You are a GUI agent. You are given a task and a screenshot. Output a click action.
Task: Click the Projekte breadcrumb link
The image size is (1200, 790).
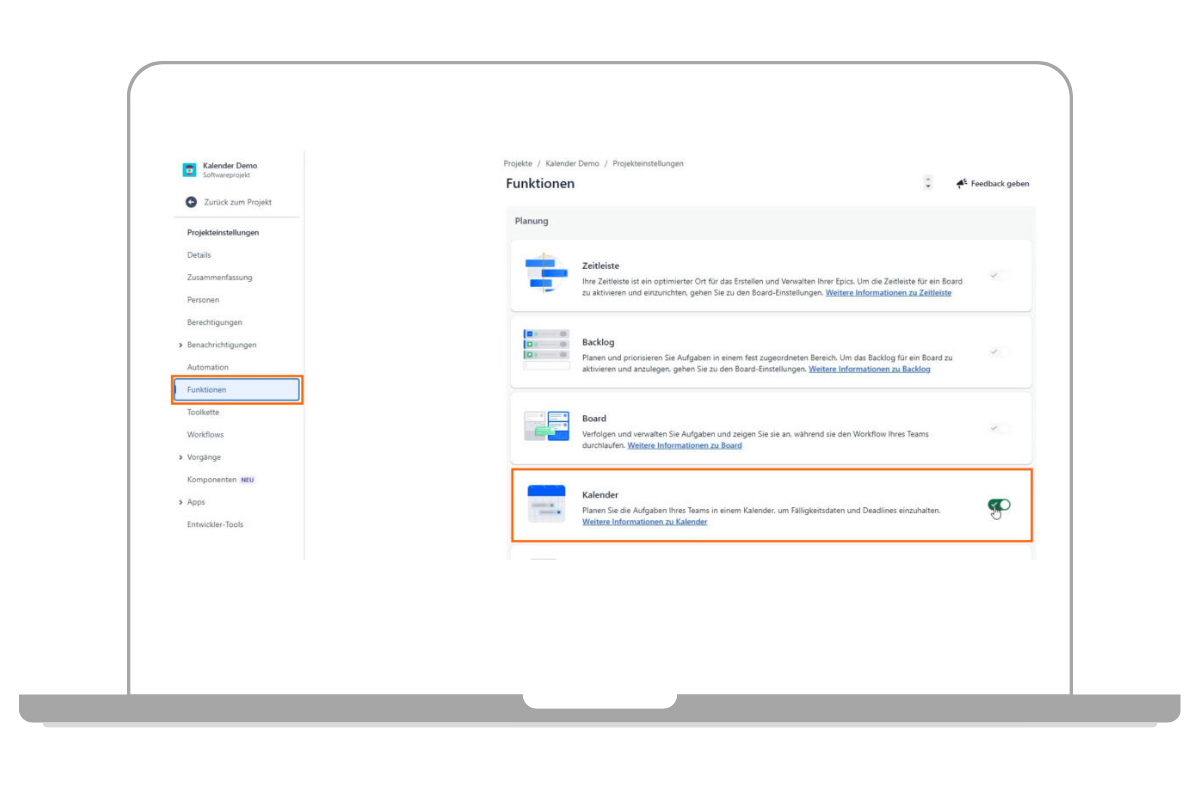pos(517,163)
